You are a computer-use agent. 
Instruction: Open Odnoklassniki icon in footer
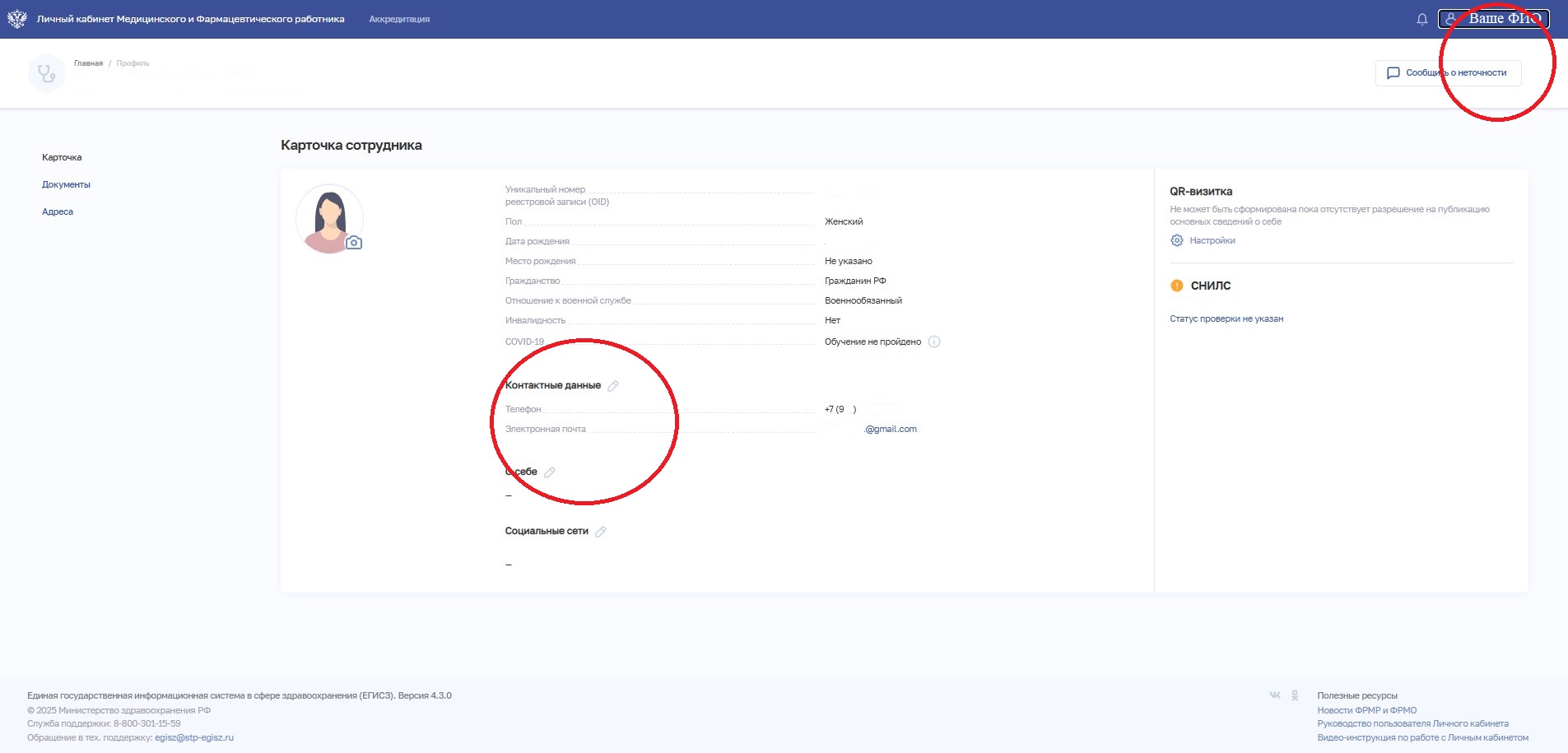point(1295,695)
